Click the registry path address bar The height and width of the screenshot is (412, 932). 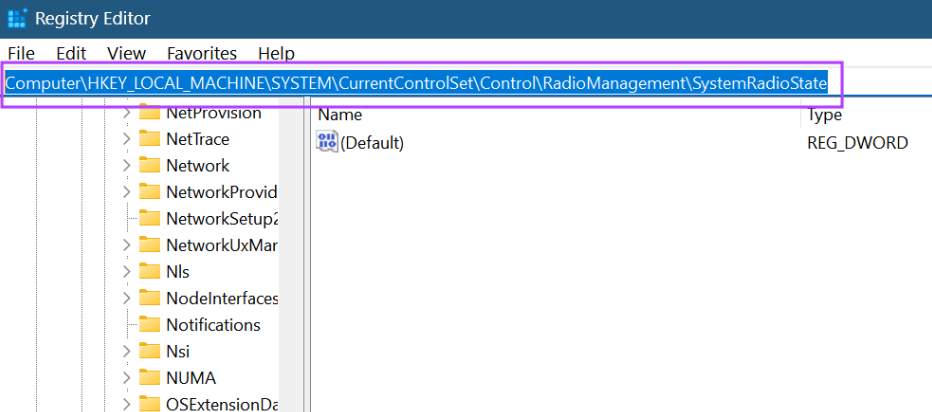coord(416,83)
